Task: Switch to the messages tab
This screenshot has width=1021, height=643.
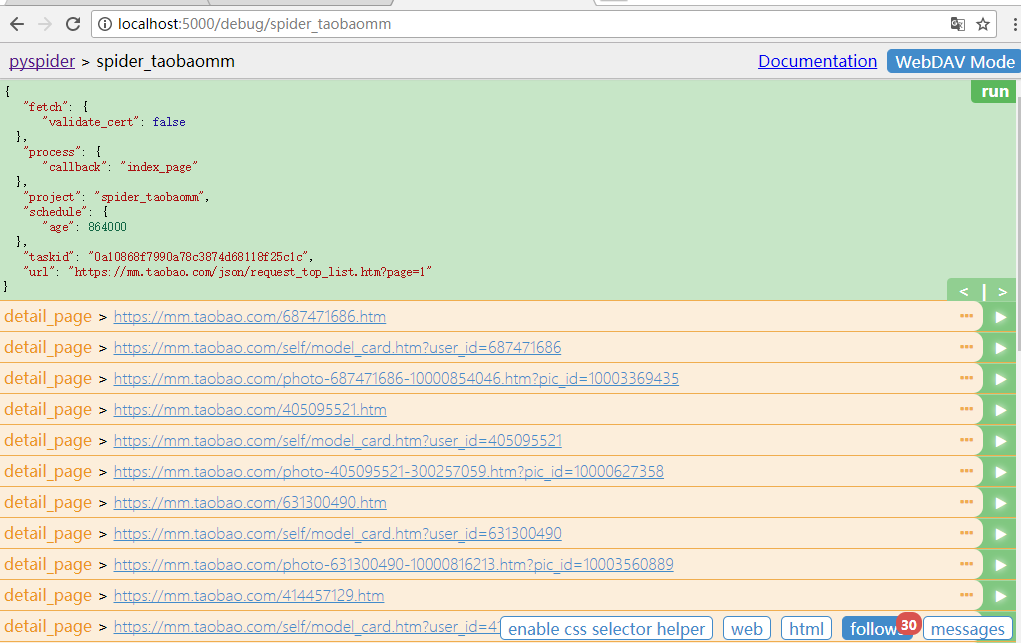Action: pos(968,629)
